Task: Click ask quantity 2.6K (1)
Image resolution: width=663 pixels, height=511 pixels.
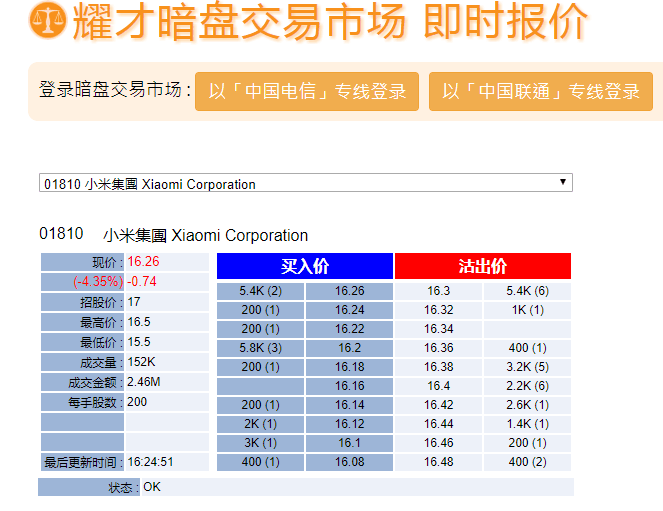Action: pos(528,405)
